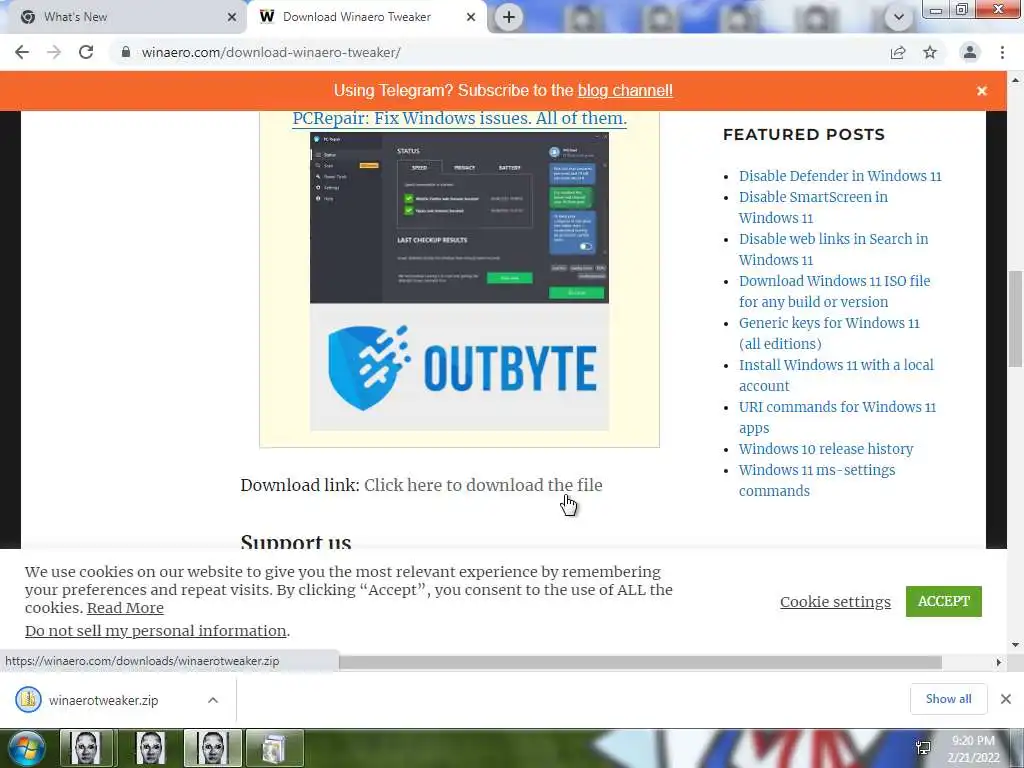Open the taskbar clock and date

click(974, 750)
